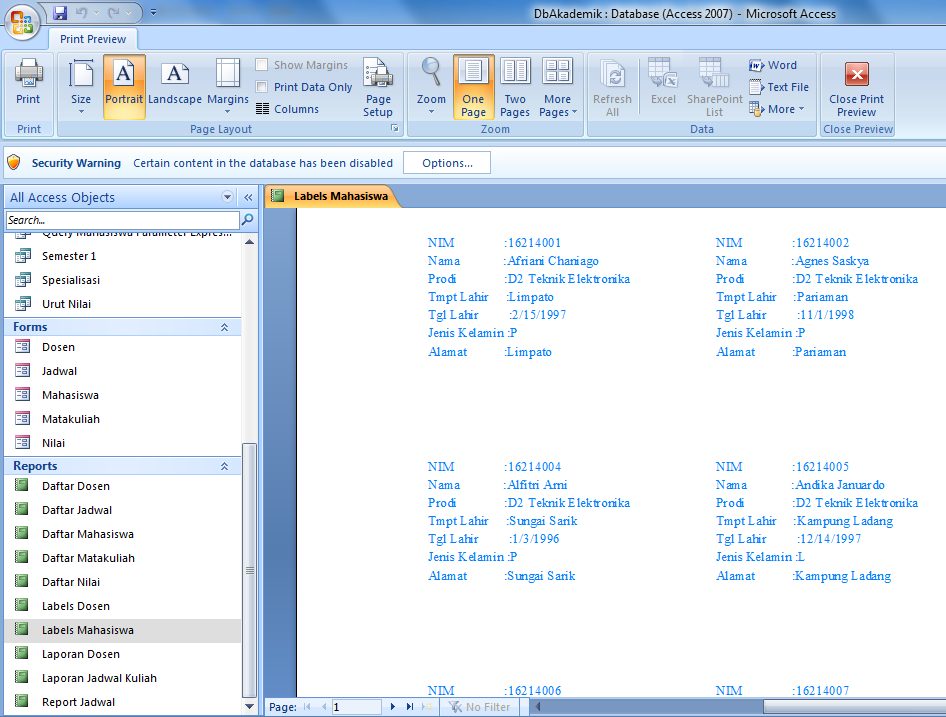Open the Size paper options
The image size is (946, 717).
pos(81,86)
